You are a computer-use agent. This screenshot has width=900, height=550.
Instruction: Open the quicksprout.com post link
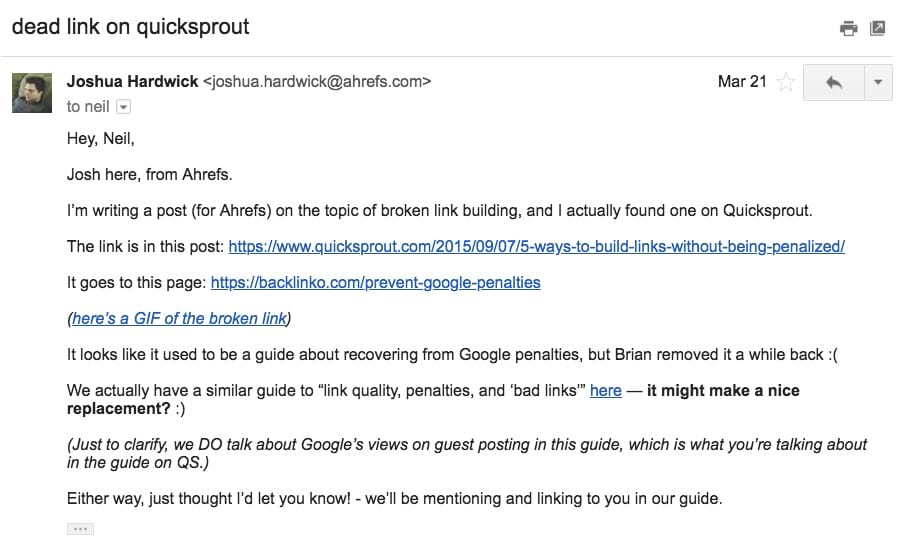click(537, 246)
